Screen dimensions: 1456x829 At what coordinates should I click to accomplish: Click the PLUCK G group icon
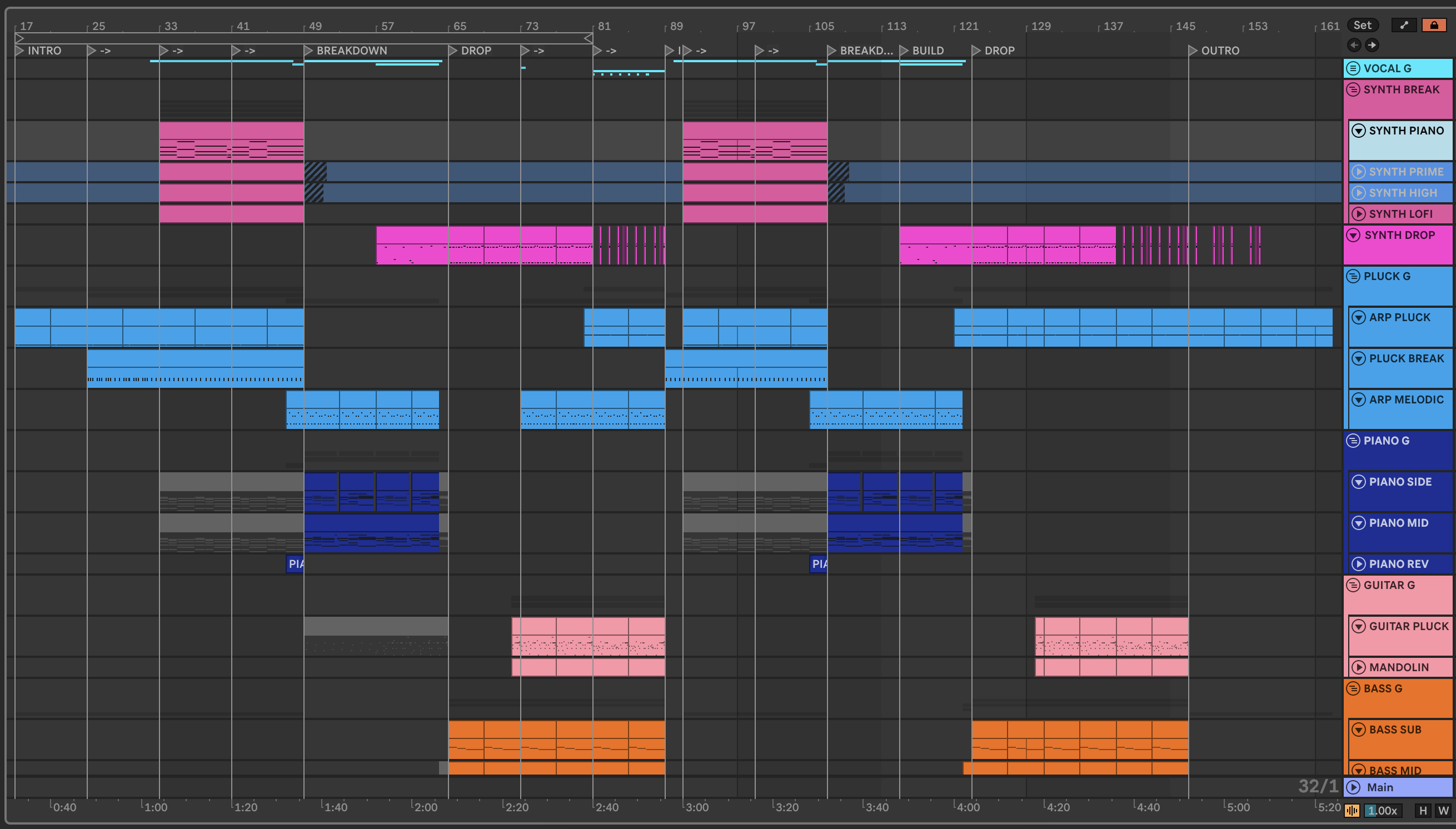tap(1354, 276)
